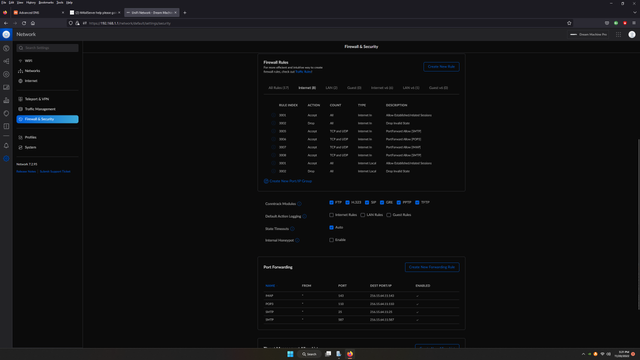Switch to the Guest v6 rules tab
640x360 pixels.
tap(438, 88)
